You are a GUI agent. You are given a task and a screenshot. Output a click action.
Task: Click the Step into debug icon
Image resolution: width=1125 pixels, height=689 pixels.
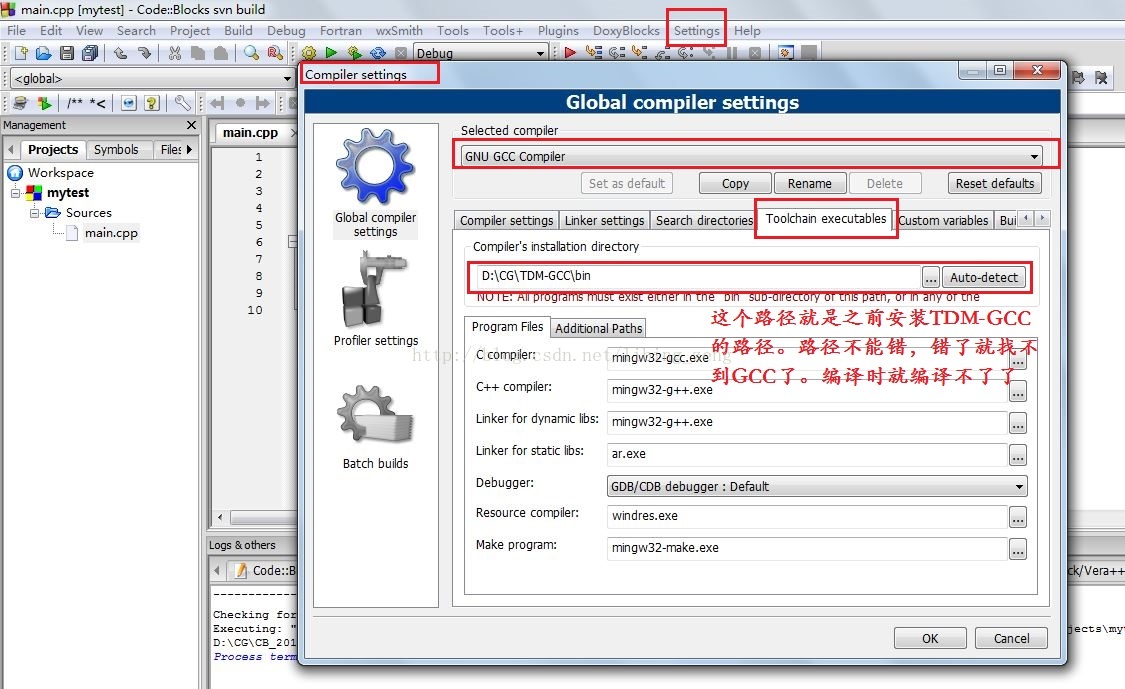pos(639,52)
